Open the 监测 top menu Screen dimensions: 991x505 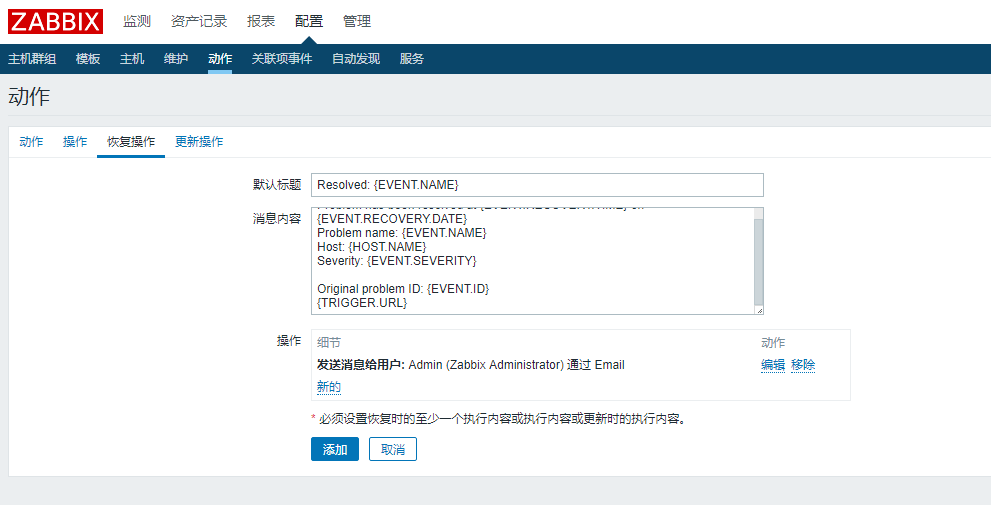tap(137, 21)
